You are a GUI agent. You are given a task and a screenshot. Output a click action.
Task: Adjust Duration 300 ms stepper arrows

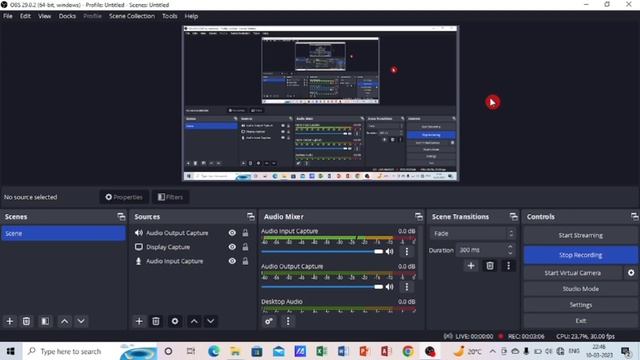(510, 250)
